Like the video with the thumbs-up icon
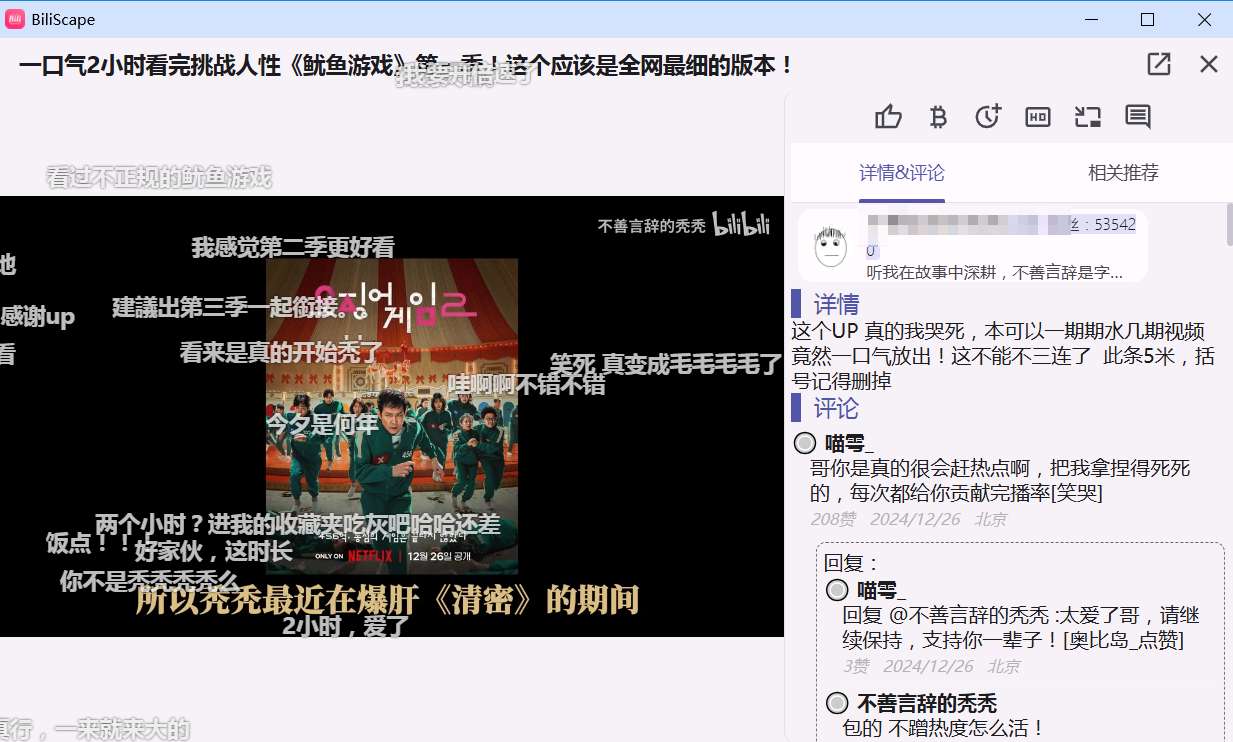 888,117
